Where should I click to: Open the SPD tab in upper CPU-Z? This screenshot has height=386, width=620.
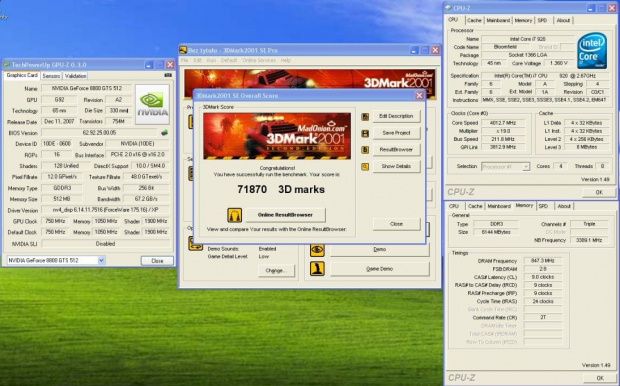[542, 21]
